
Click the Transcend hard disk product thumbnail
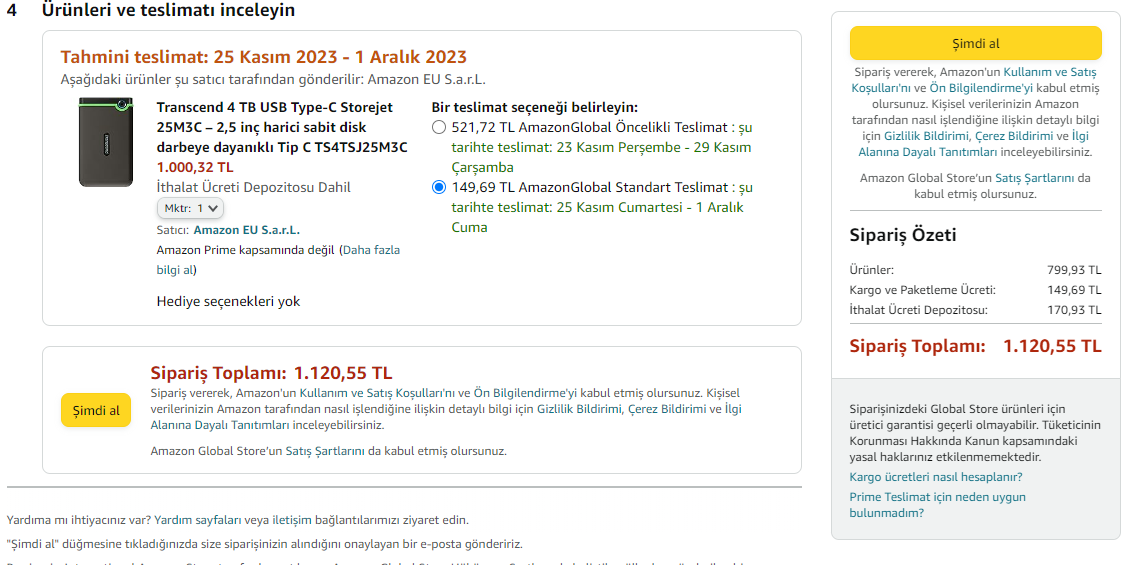pyautogui.click(x=106, y=142)
